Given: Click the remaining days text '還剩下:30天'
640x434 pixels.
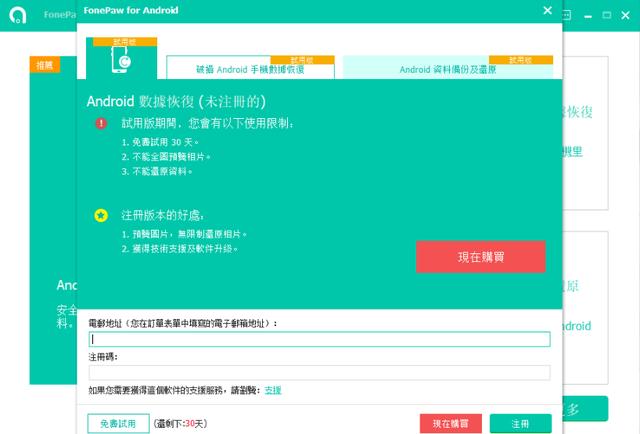Looking at the screenshot, I should point(180,424).
